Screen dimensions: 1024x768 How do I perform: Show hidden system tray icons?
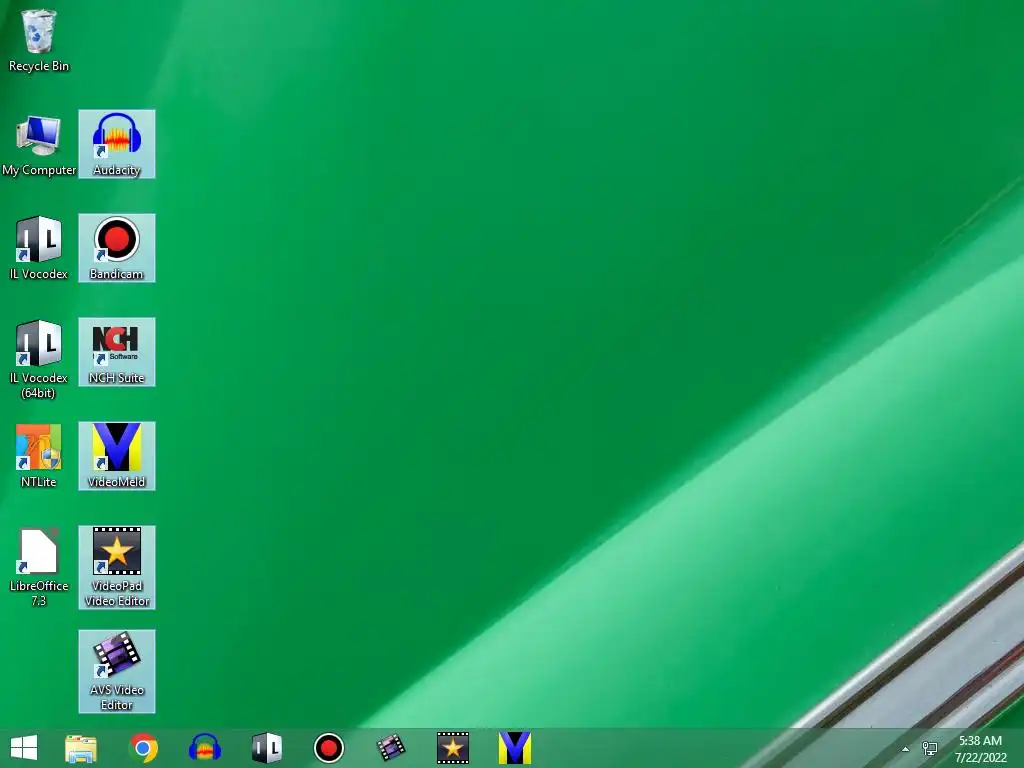(905, 749)
